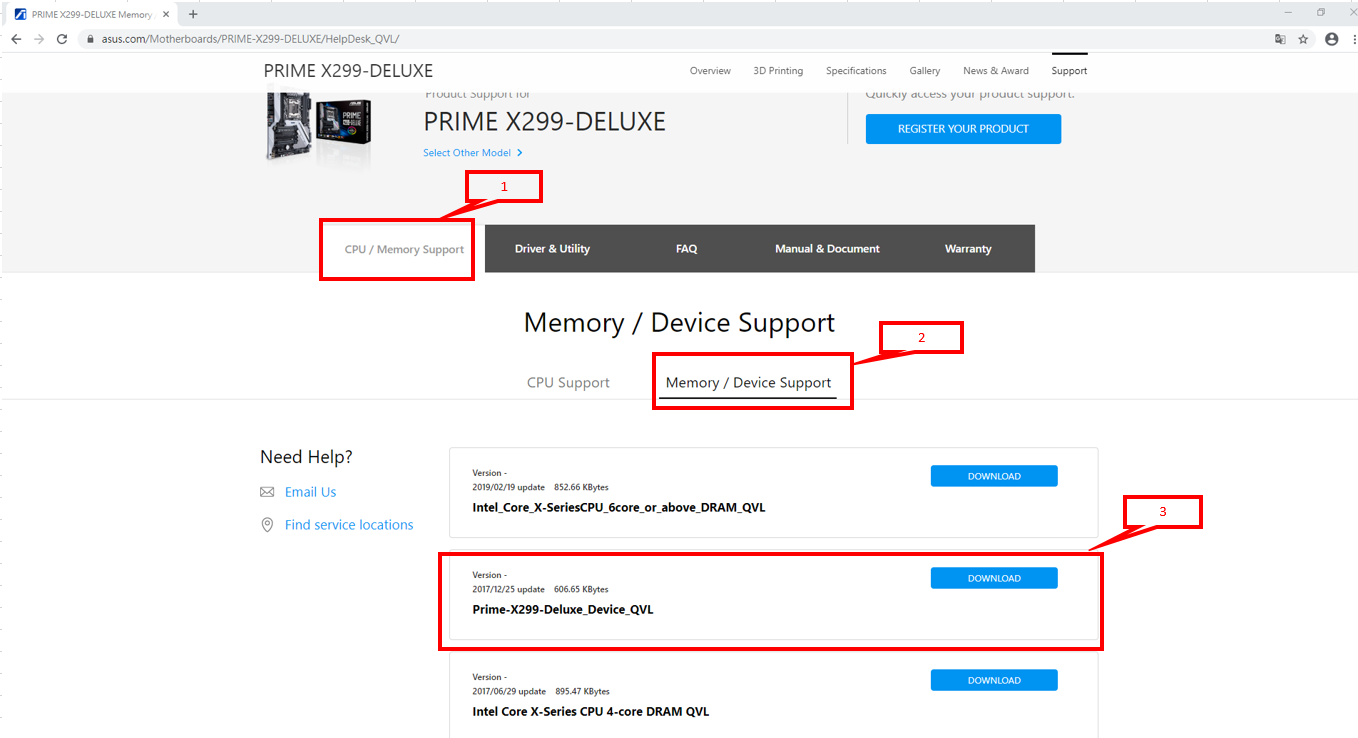Click the 2017/12/25 update date text
The image size is (1358, 738).
(508, 589)
